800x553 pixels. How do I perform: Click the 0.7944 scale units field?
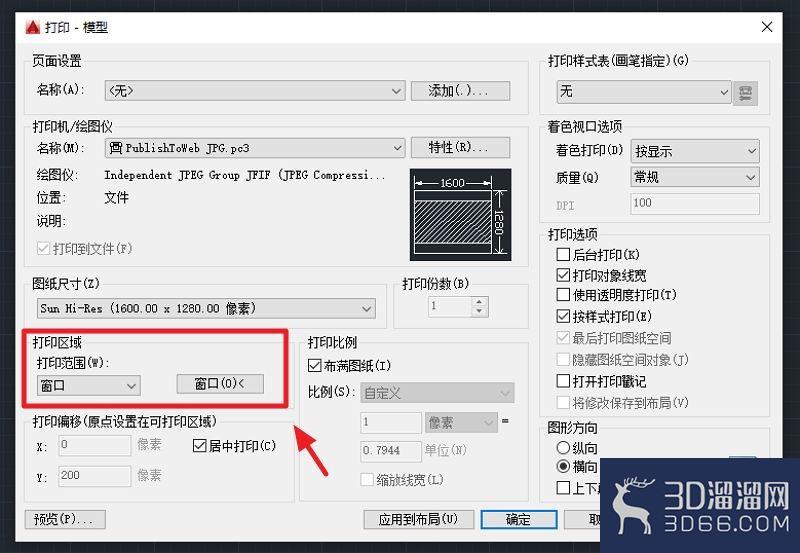[x=391, y=450]
